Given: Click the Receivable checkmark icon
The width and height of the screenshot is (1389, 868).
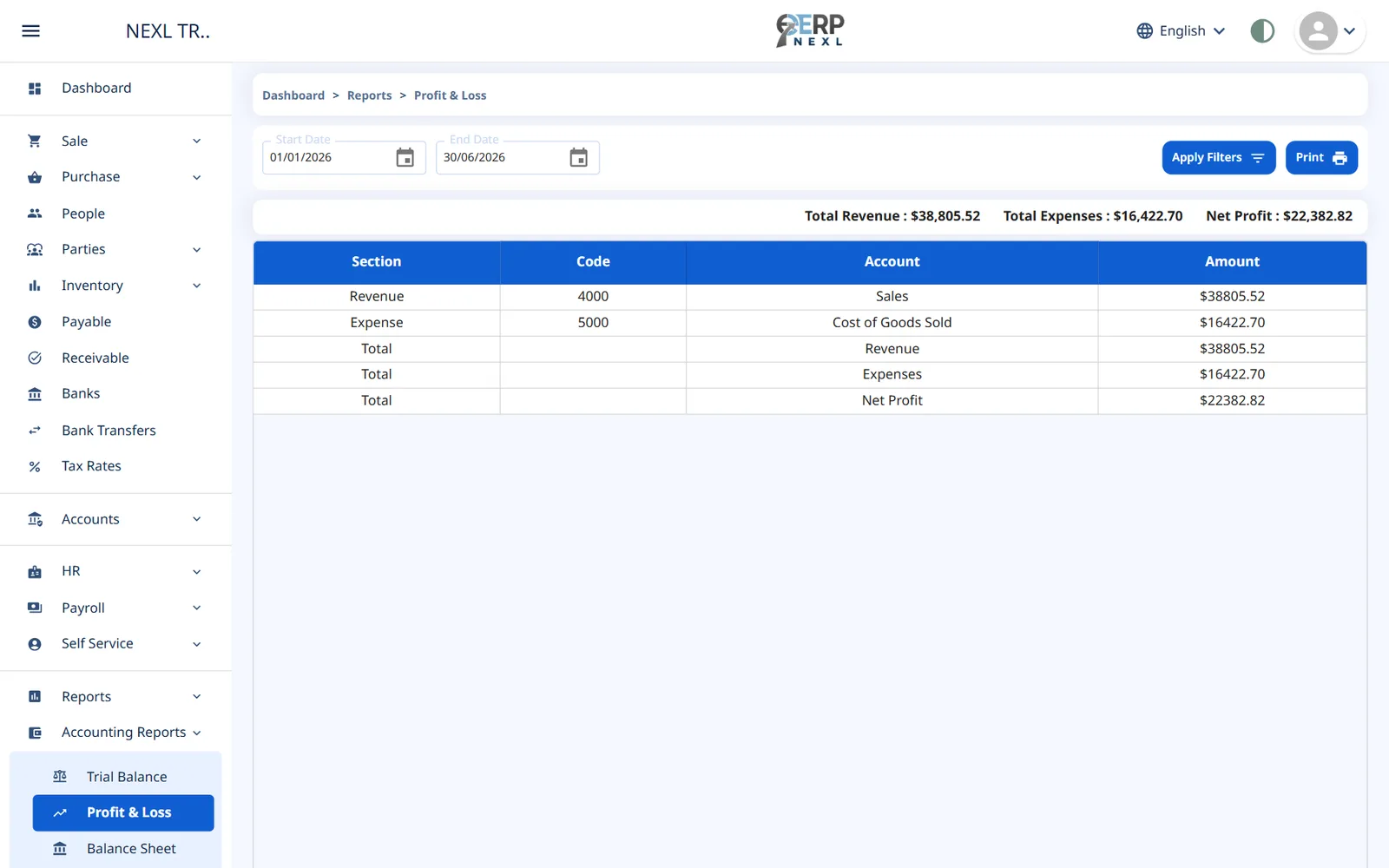Looking at the screenshot, I should pos(35,358).
